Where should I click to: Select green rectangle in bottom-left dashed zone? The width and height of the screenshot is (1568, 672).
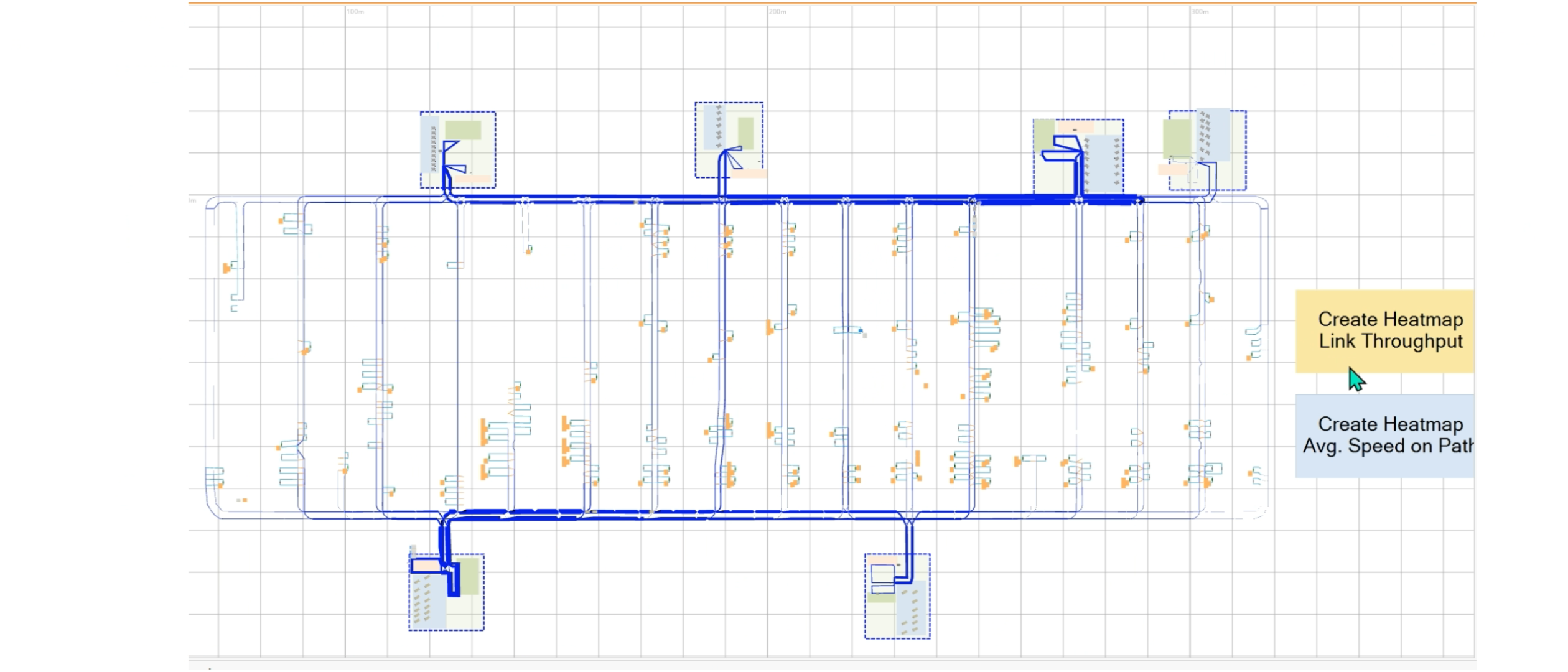coord(469,576)
